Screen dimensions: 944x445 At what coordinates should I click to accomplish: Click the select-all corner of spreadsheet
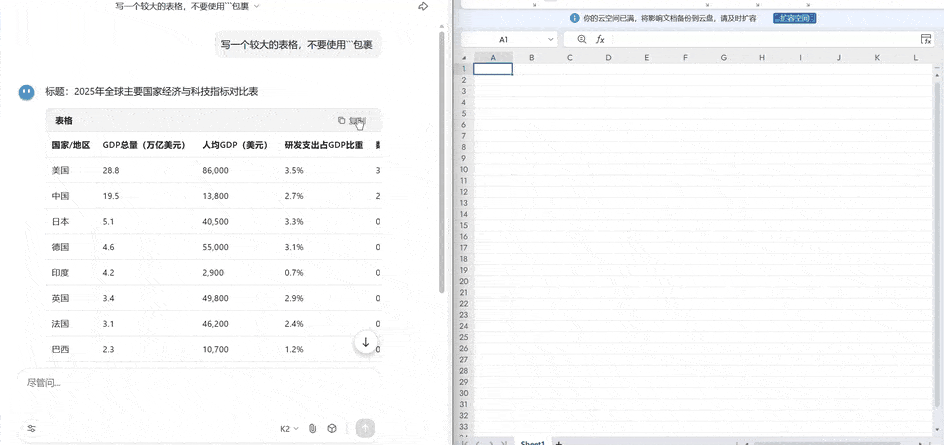pyautogui.click(x=464, y=58)
